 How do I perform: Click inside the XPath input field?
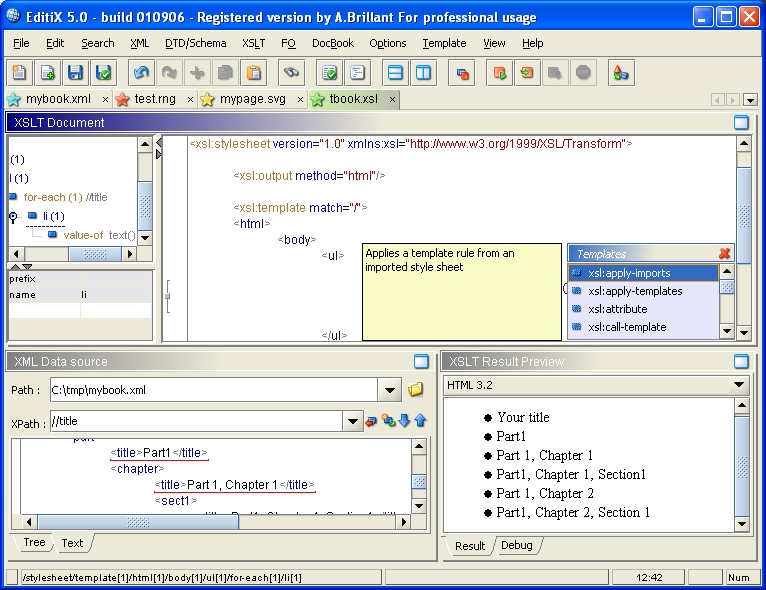[x=196, y=421]
